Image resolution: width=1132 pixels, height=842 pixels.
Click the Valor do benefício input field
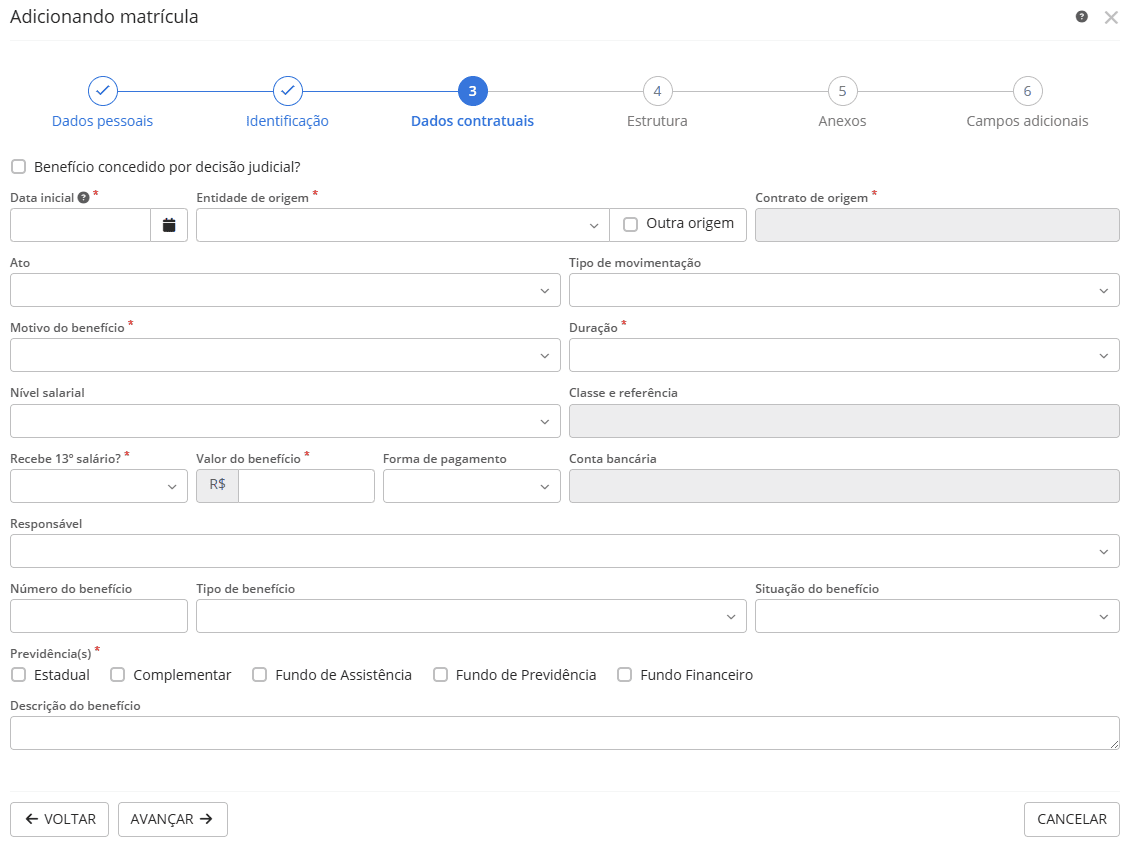click(306, 486)
